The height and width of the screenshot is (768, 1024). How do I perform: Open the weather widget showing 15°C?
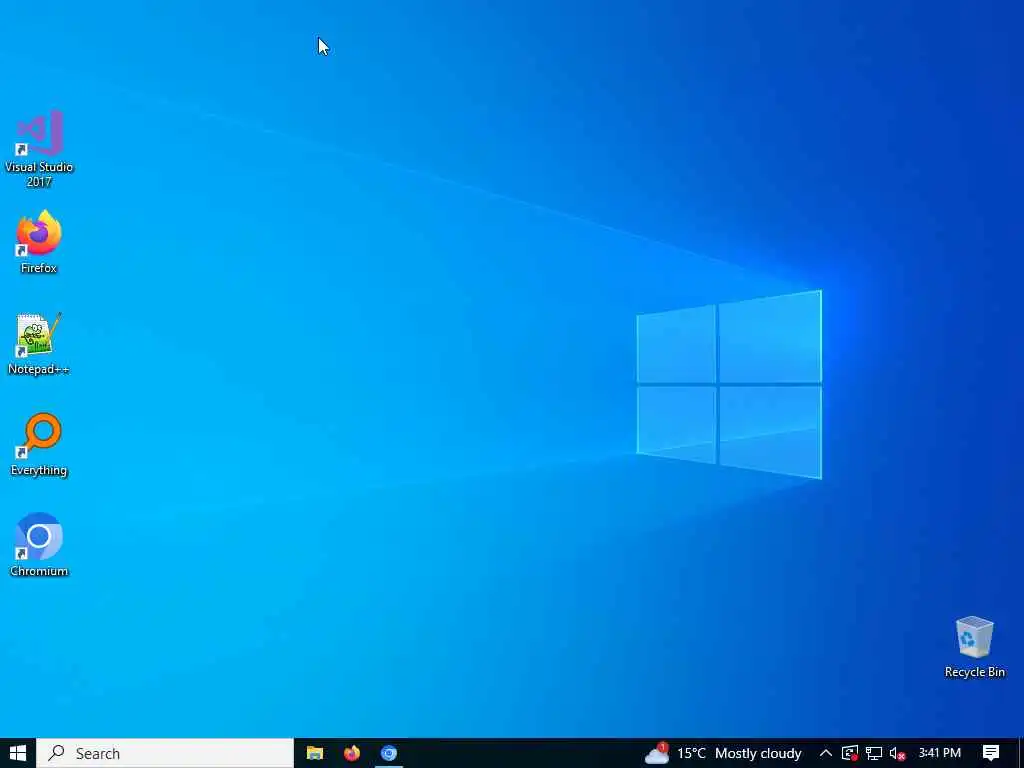[x=722, y=753]
